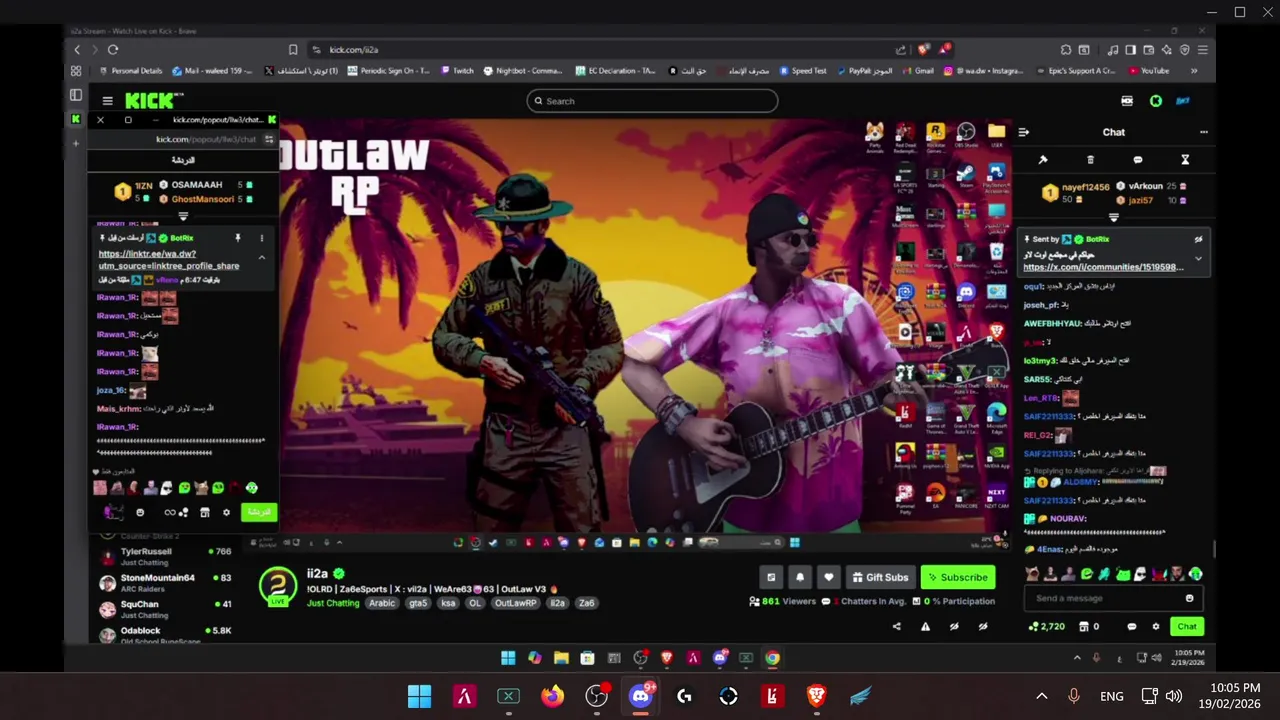Show hidden tray icons chevron on the taskbar
Viewport: 1280px width, 720px height.
tap(1041, 696)
